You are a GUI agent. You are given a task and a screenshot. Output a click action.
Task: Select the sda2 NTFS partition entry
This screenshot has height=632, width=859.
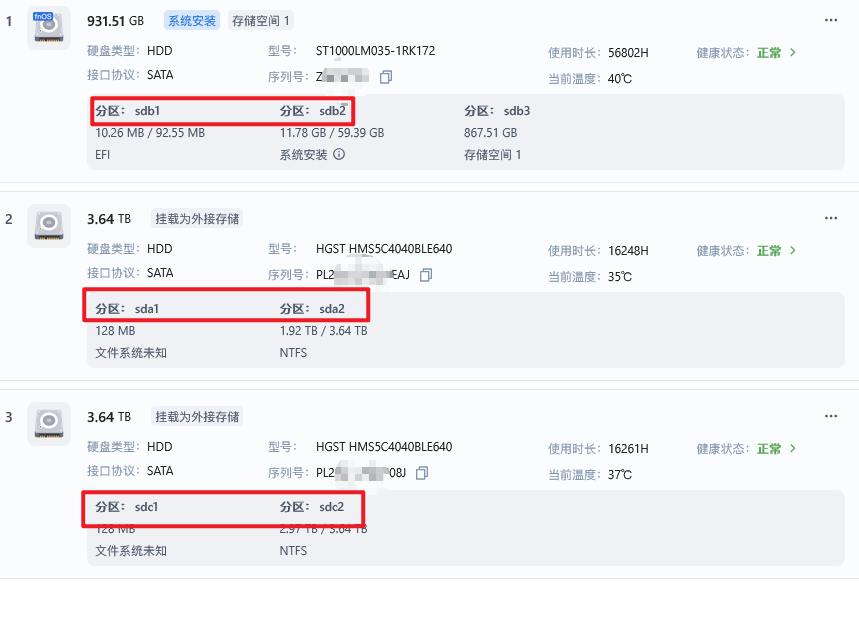click(324, 331)
